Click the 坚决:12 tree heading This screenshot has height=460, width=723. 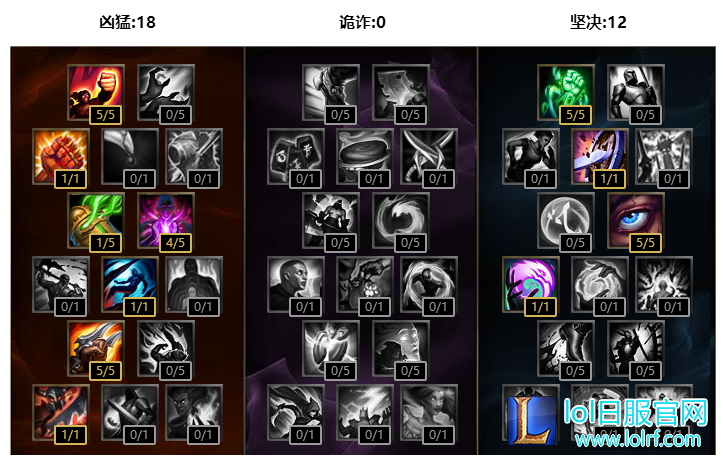tap(598, 22)
